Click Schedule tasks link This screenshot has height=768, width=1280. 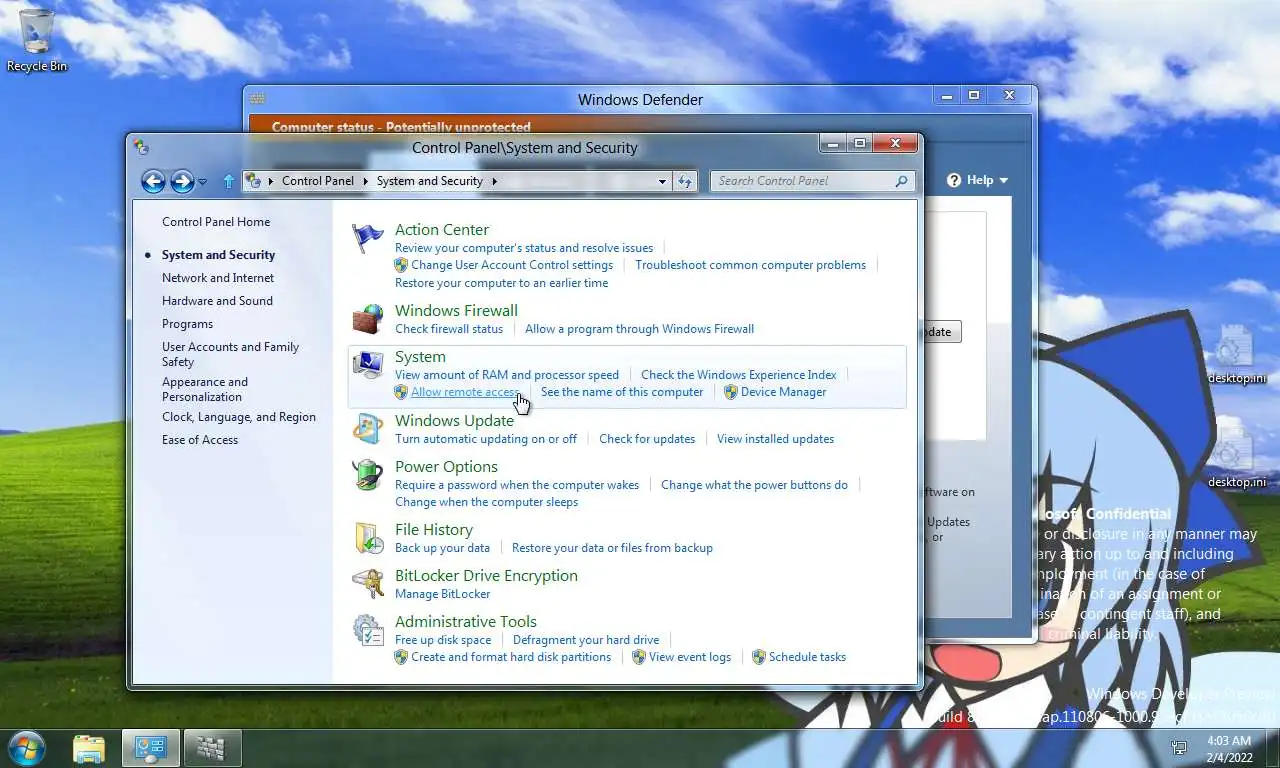coord(807,657)
